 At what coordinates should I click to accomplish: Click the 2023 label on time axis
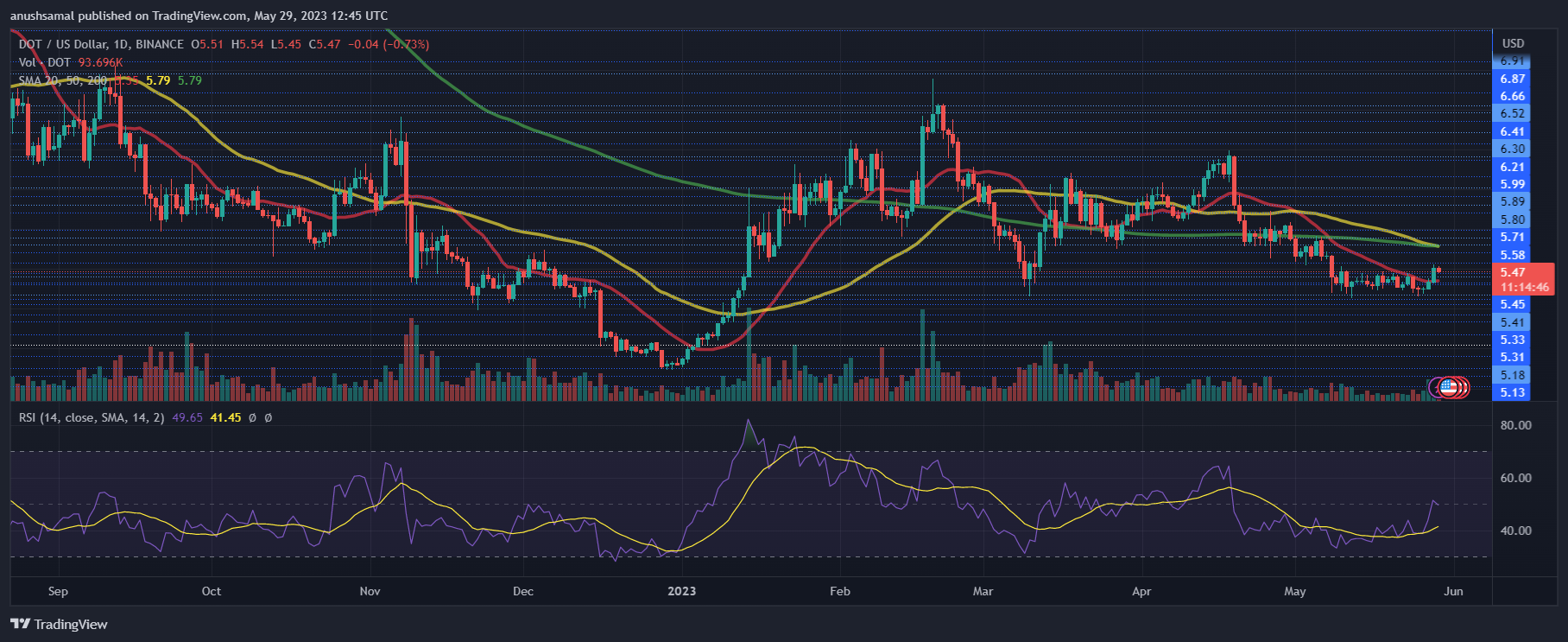pyautogui.click(x=681, y=591)
